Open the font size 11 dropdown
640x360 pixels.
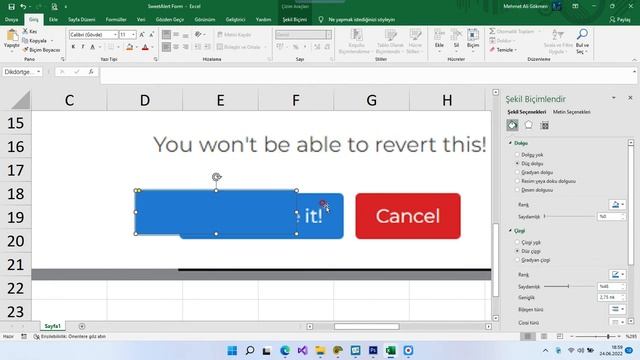(133, 35)
